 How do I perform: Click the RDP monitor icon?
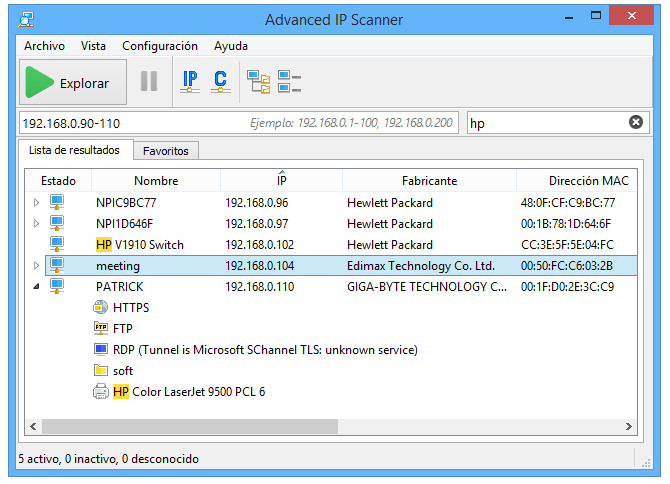(x=101, y=349)
